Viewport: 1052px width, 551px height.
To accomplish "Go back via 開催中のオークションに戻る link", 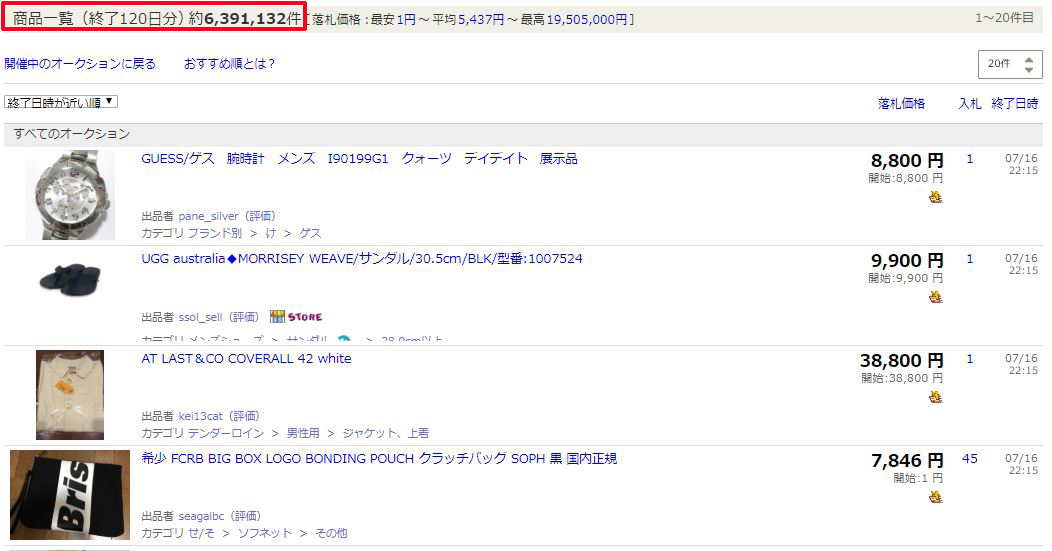I will 80,64.
